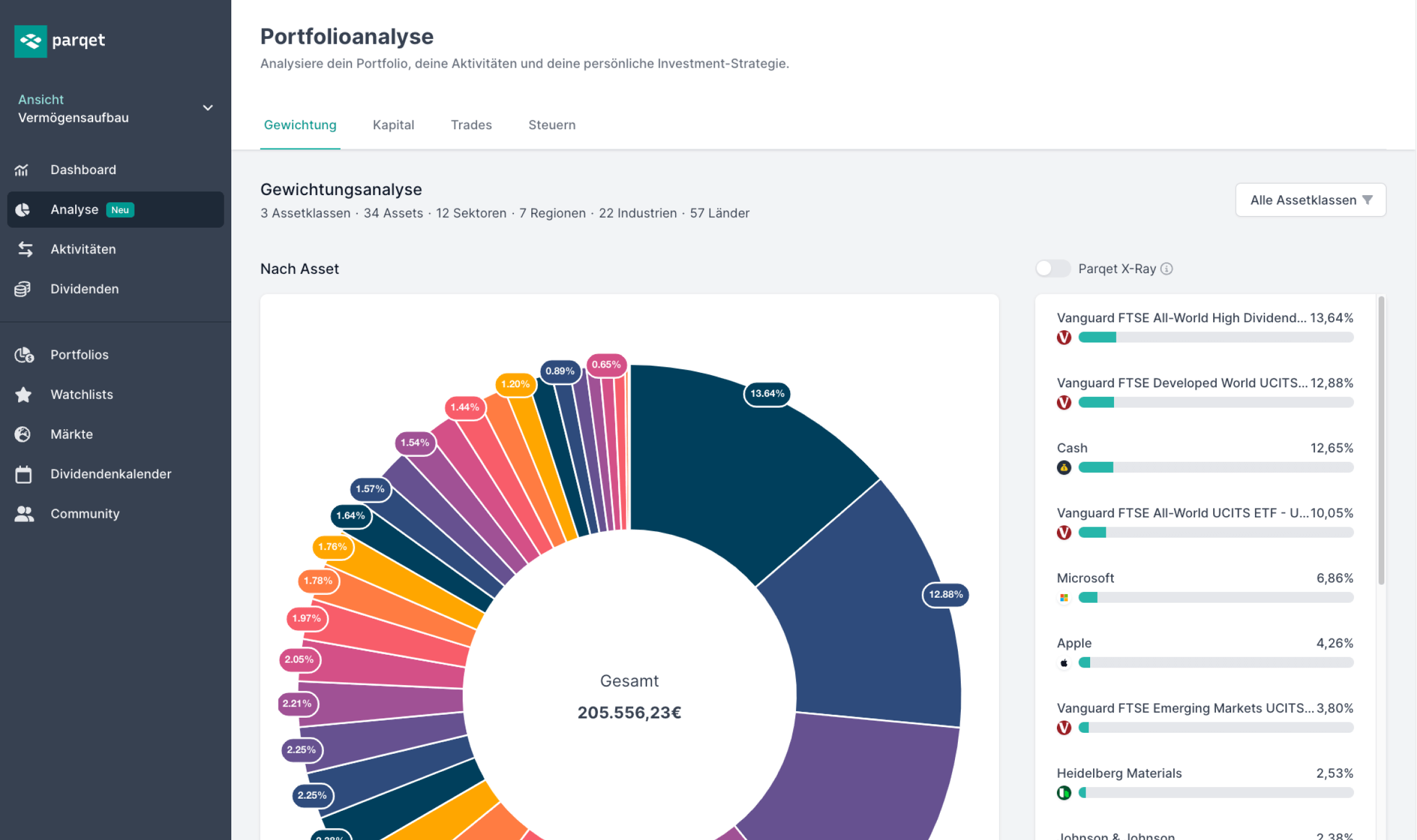Click Vanguard logo beside FTSE Developed World

1064,403
